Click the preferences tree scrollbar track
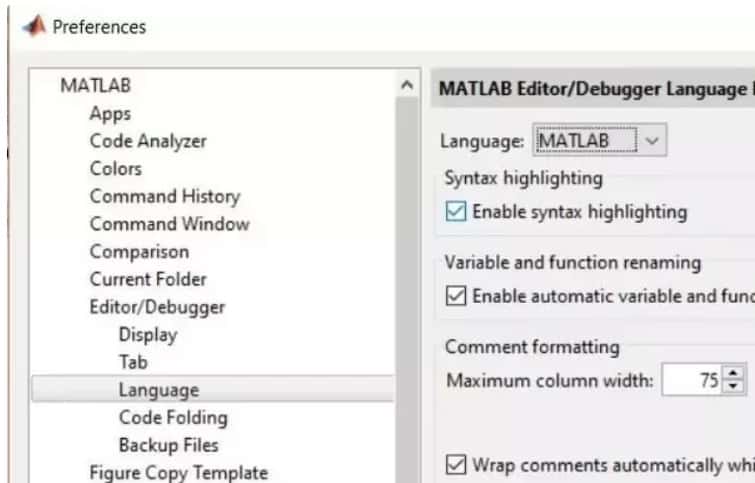Image resolution: width=755 pixels, height=483 pixels. click(x=407, y=289)
